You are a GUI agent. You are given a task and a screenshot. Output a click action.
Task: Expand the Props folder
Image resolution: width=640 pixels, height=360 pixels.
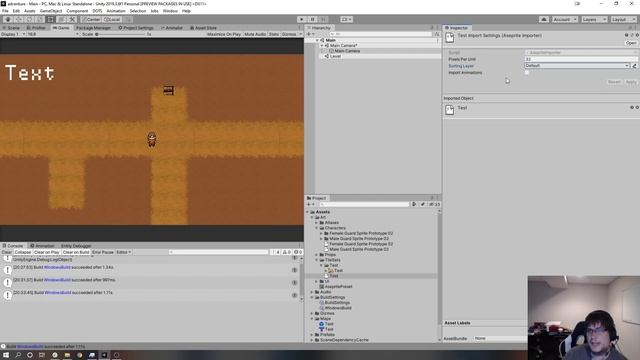pos(317,254)
